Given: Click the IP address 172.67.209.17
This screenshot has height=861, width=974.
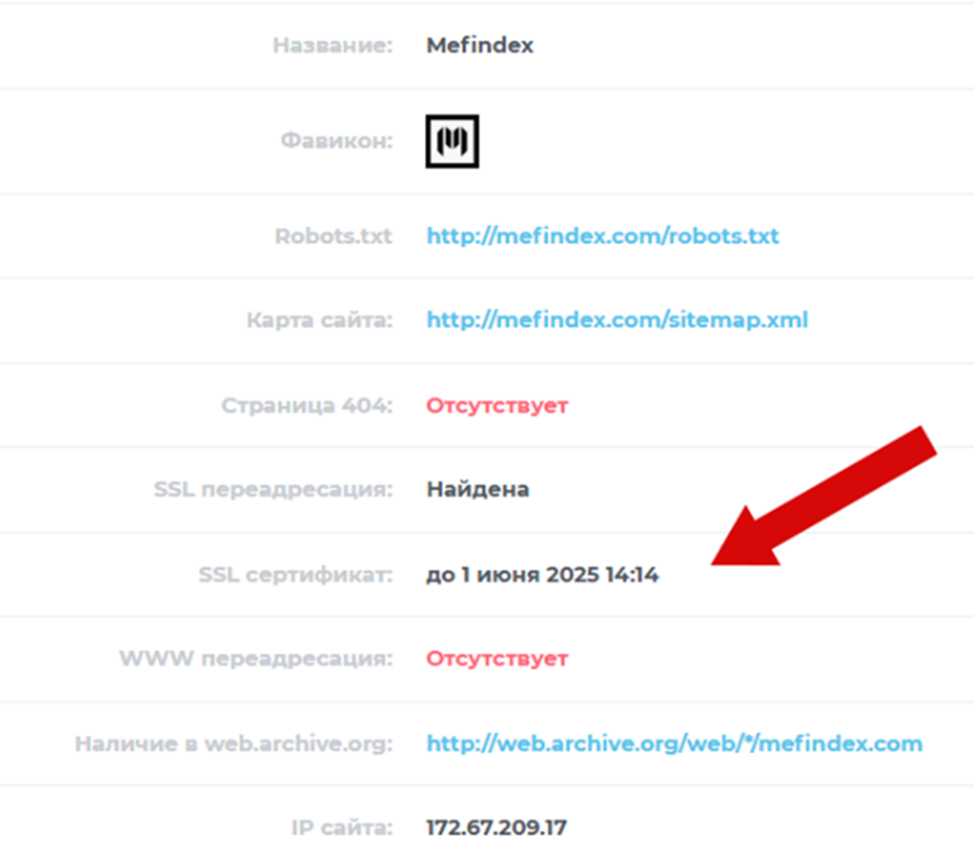Looking at the screenshot, I should pyautogui.click(x=496, y=828).
